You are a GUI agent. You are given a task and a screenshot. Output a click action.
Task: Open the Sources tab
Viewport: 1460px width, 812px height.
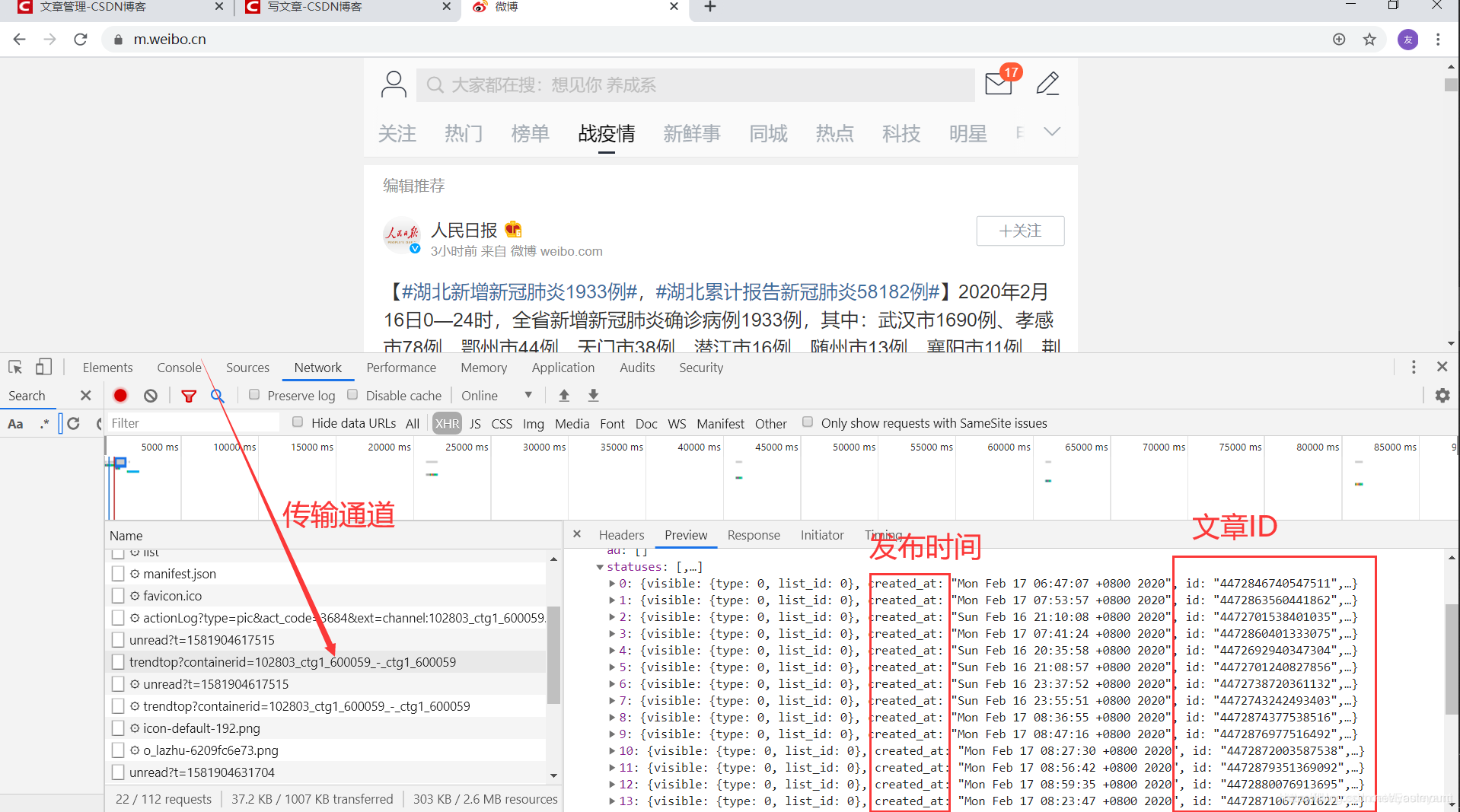(x=247, y=368)
